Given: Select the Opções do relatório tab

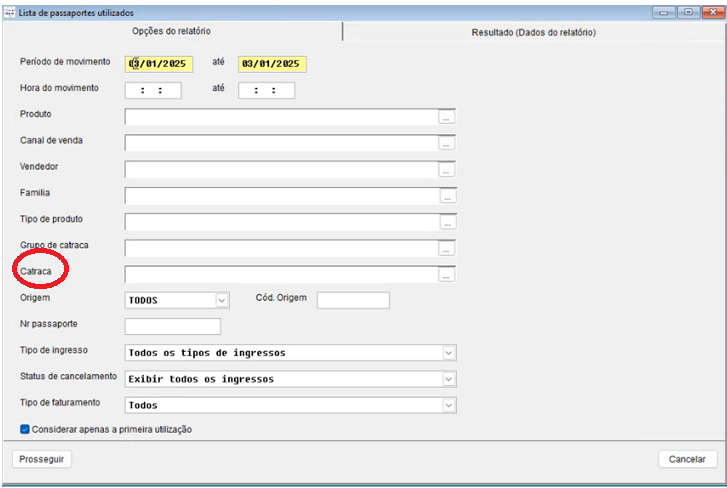Looking at the screenshot, I should [x=171, y=32].
